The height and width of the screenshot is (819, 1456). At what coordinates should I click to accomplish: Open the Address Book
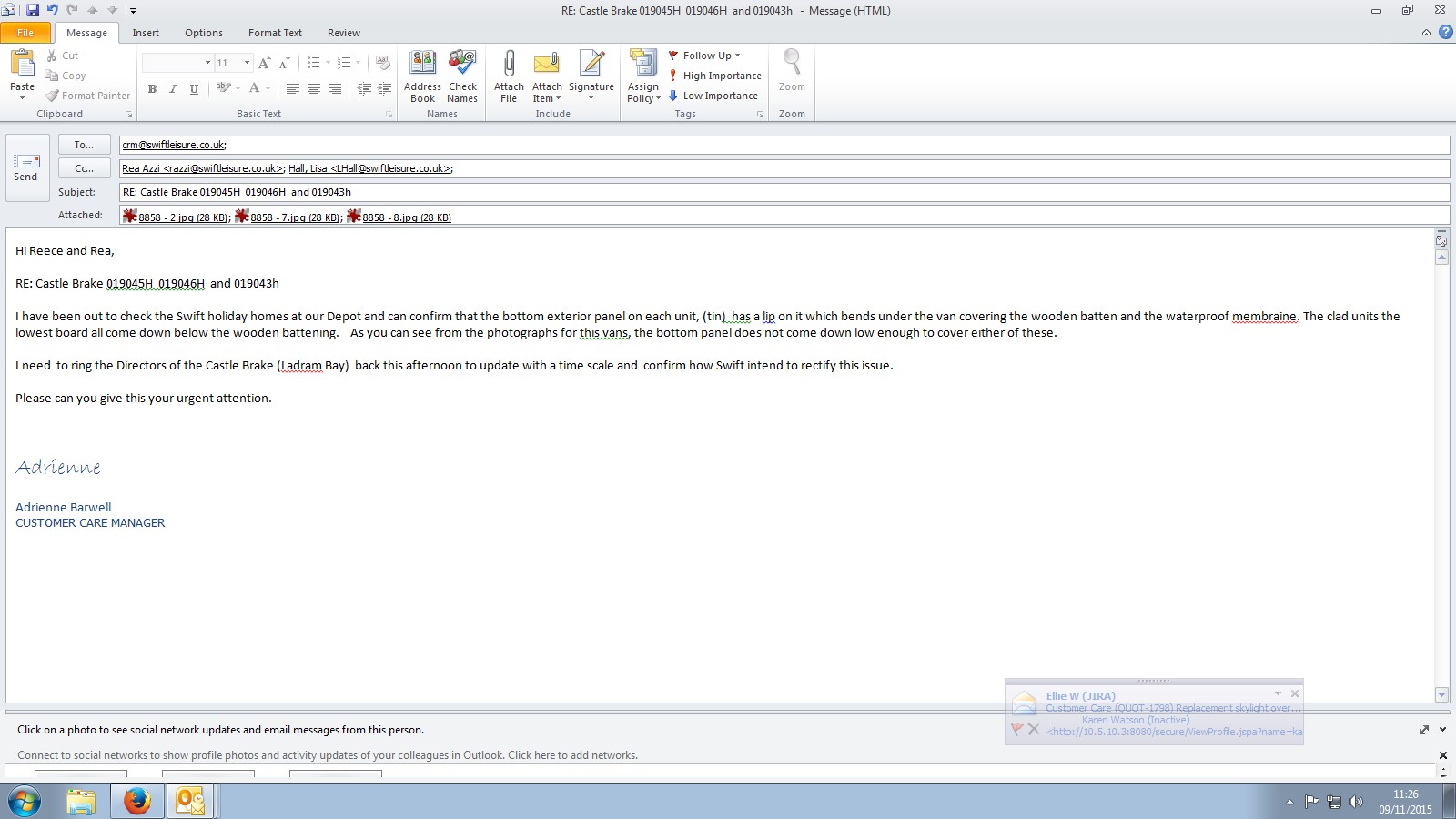422,77
